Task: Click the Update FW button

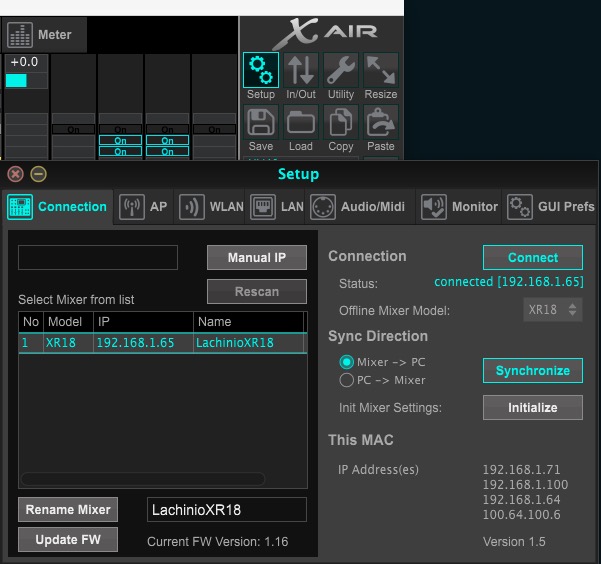Action: click(68, 539)
